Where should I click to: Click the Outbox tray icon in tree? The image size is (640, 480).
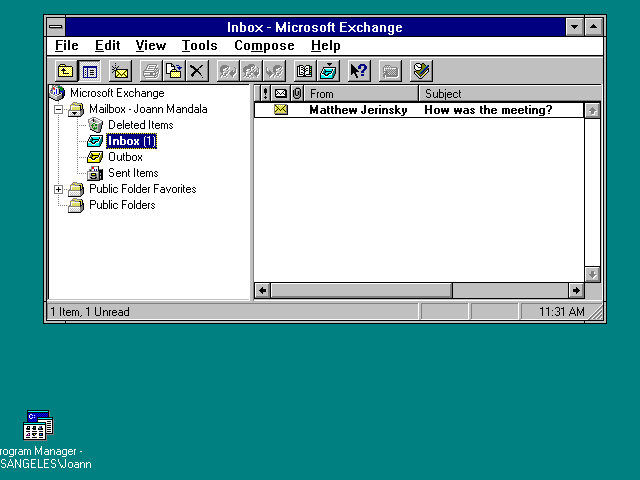(x=95, y=157)
